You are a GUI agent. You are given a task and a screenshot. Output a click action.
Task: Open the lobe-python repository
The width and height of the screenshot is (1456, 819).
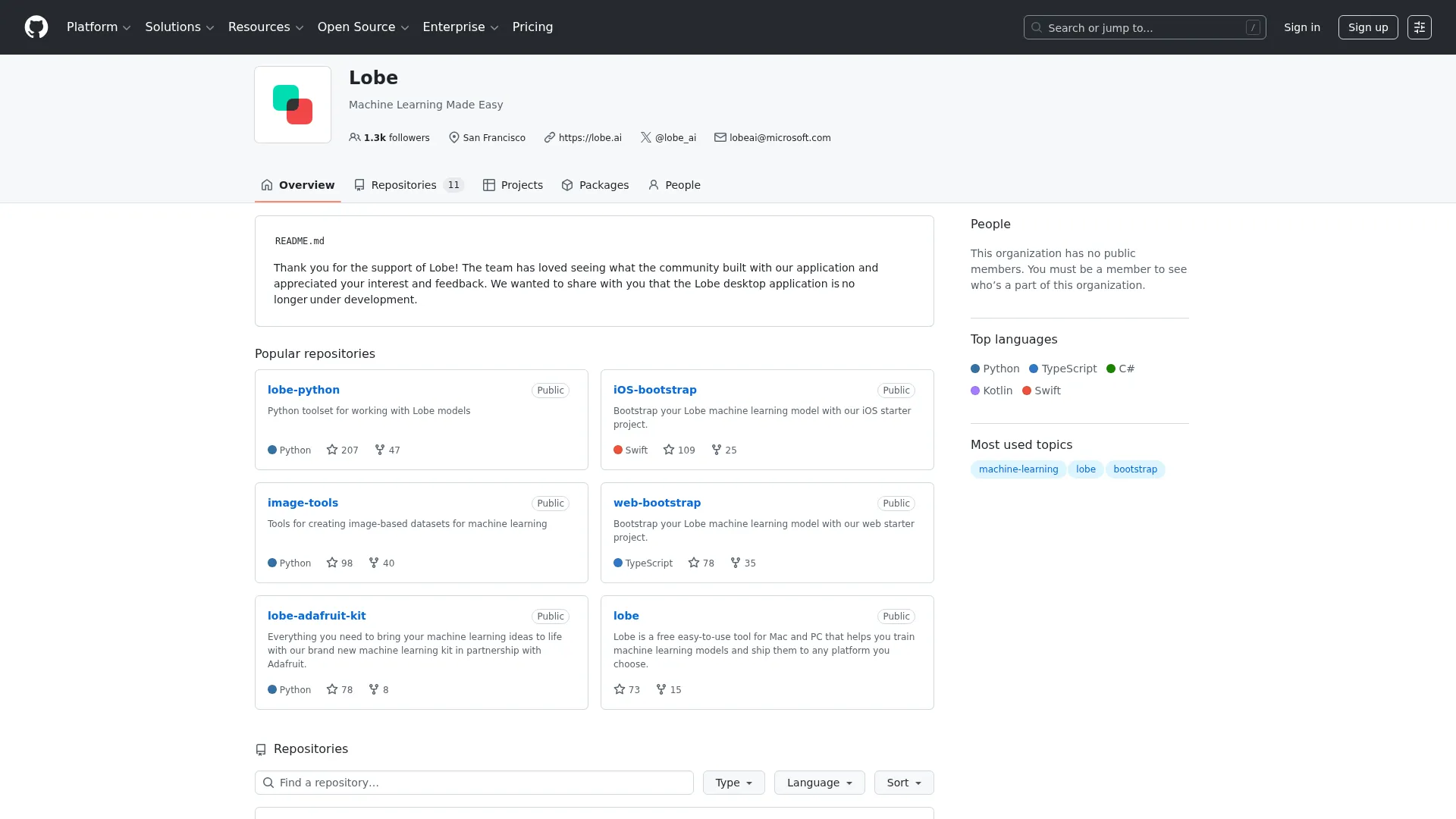(x=303, y=390)
